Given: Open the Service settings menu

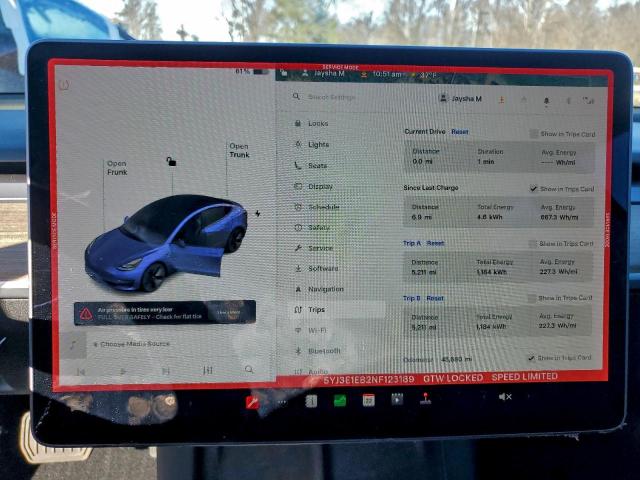Looking at the screenshot, I should 314,248.
